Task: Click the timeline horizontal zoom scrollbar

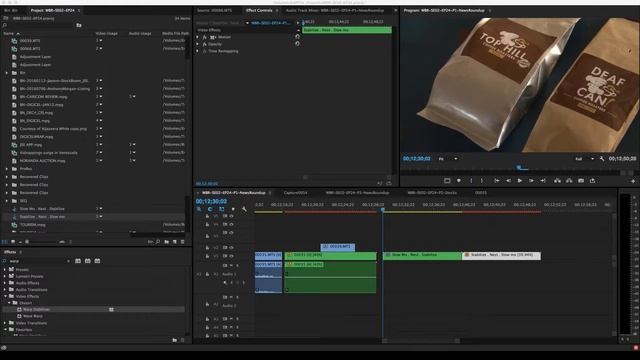Action: pyautogui.click(x=421, y=341)
